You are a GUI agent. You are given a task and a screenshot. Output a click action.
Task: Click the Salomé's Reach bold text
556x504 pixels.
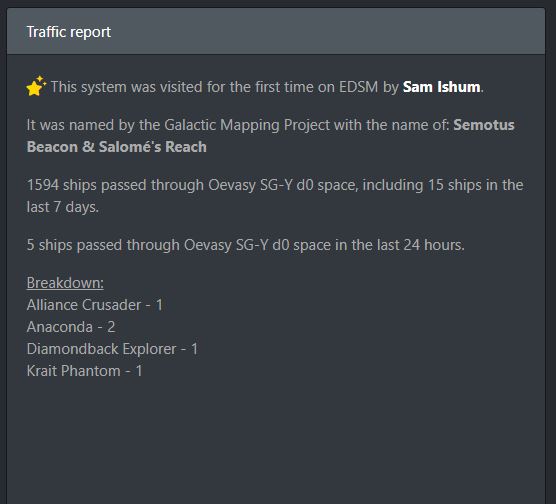tap(153, 147)
